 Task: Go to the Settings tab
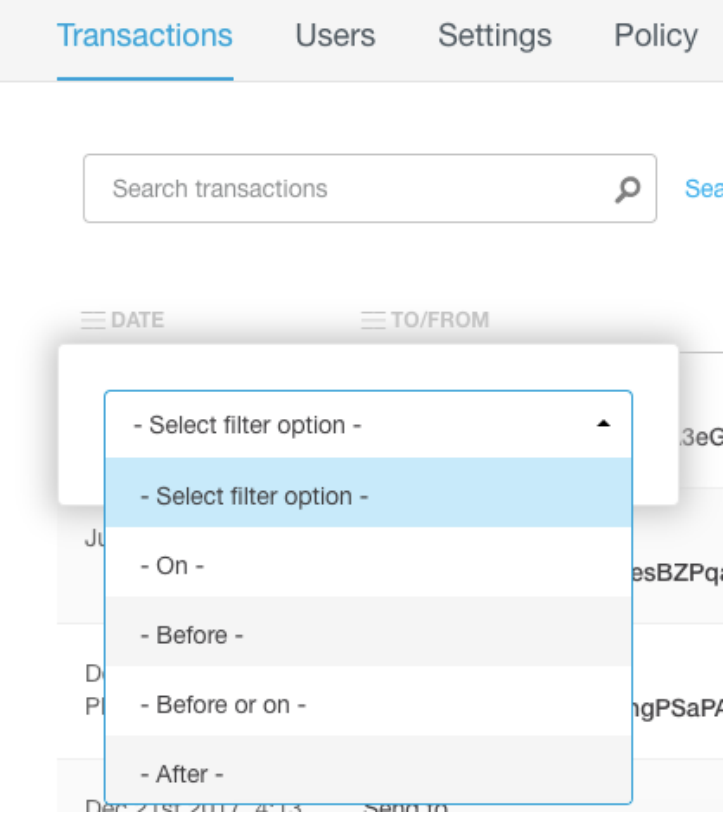click(494, 36)
